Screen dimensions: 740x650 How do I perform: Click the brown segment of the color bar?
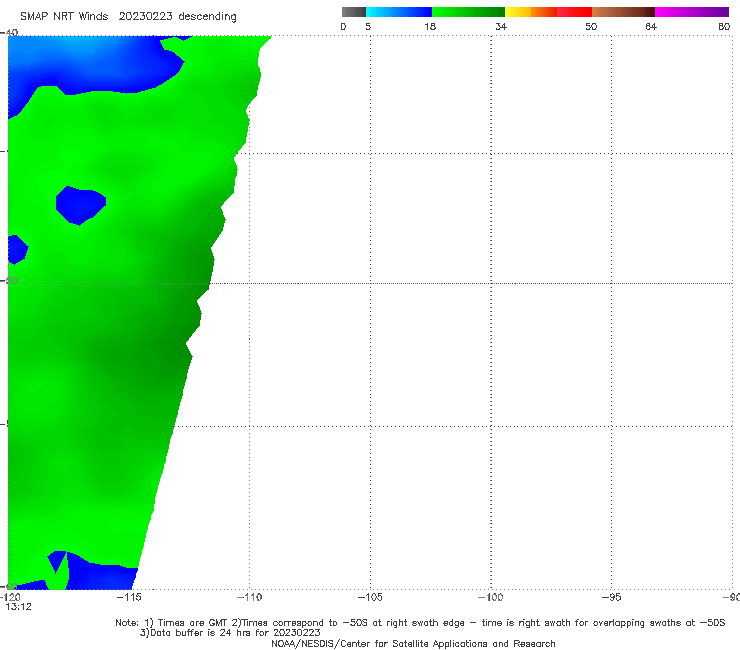623,12
